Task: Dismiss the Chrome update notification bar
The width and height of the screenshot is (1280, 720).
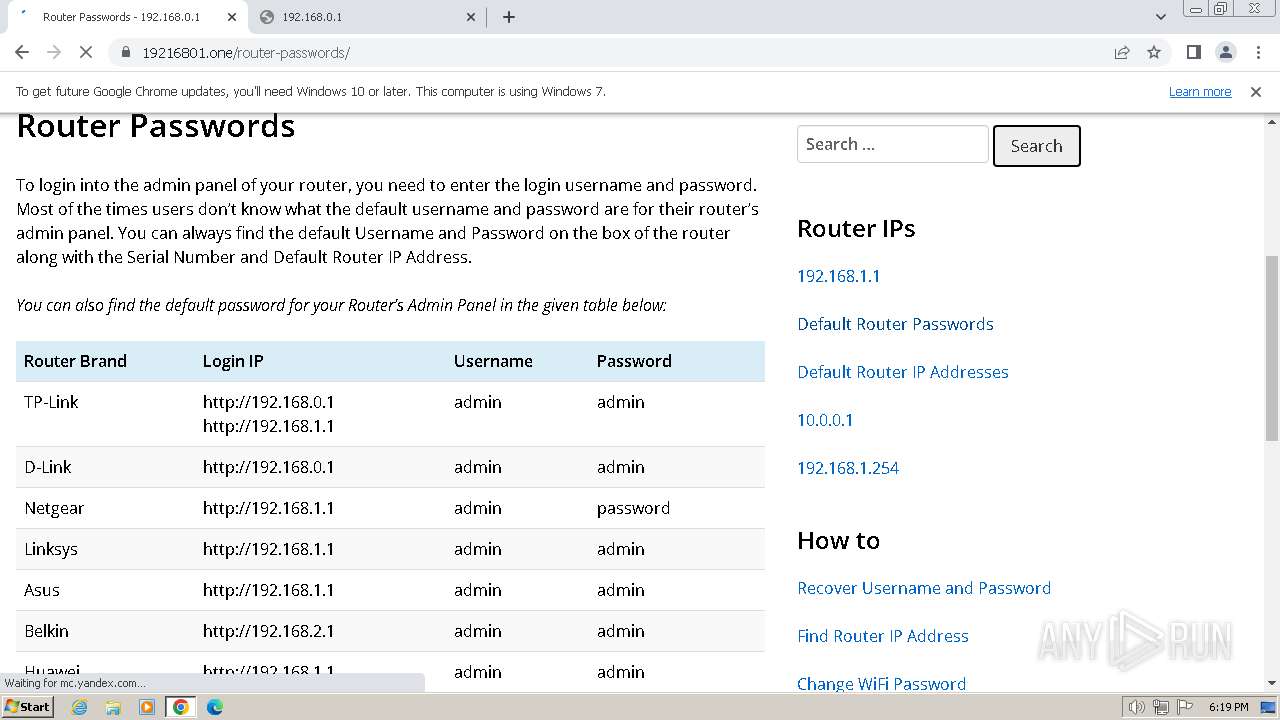Action: (x=1256, y=92)
